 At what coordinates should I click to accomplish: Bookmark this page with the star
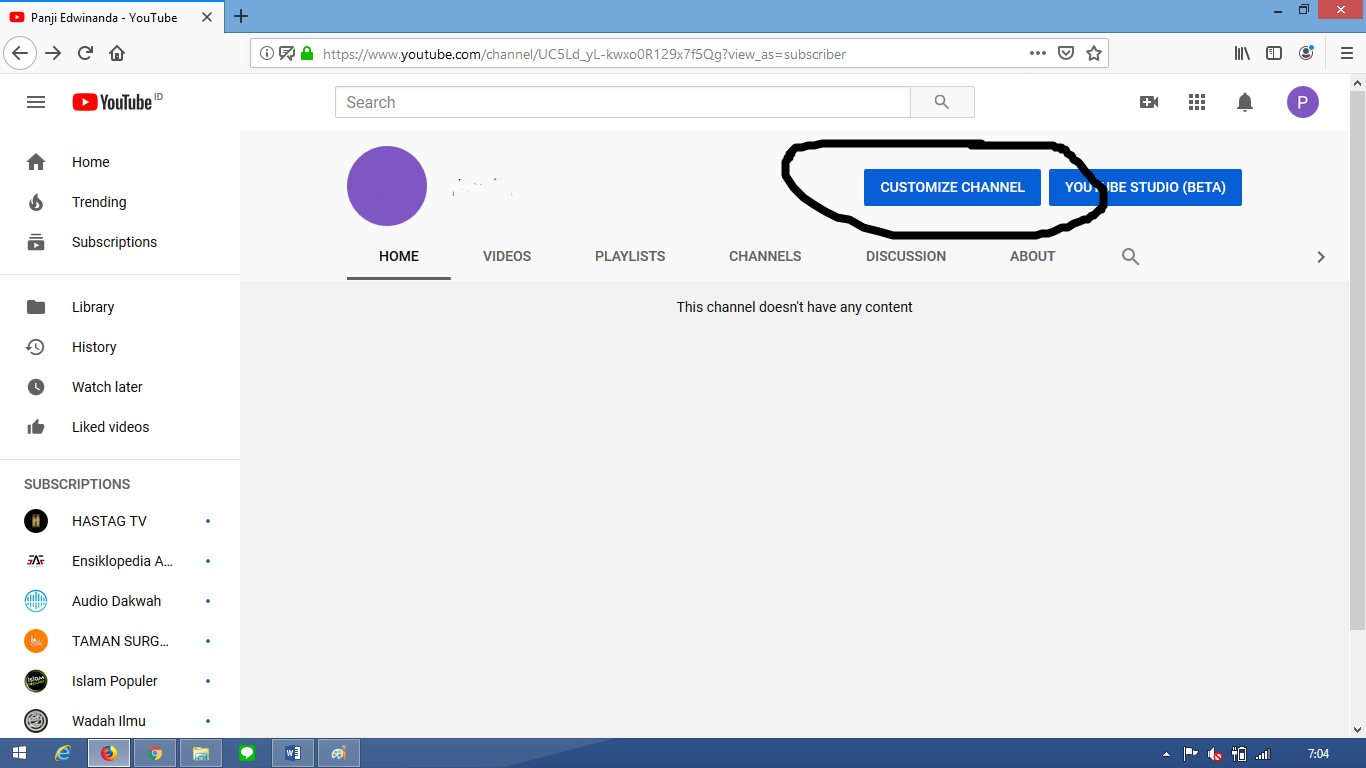point(1094,53)
